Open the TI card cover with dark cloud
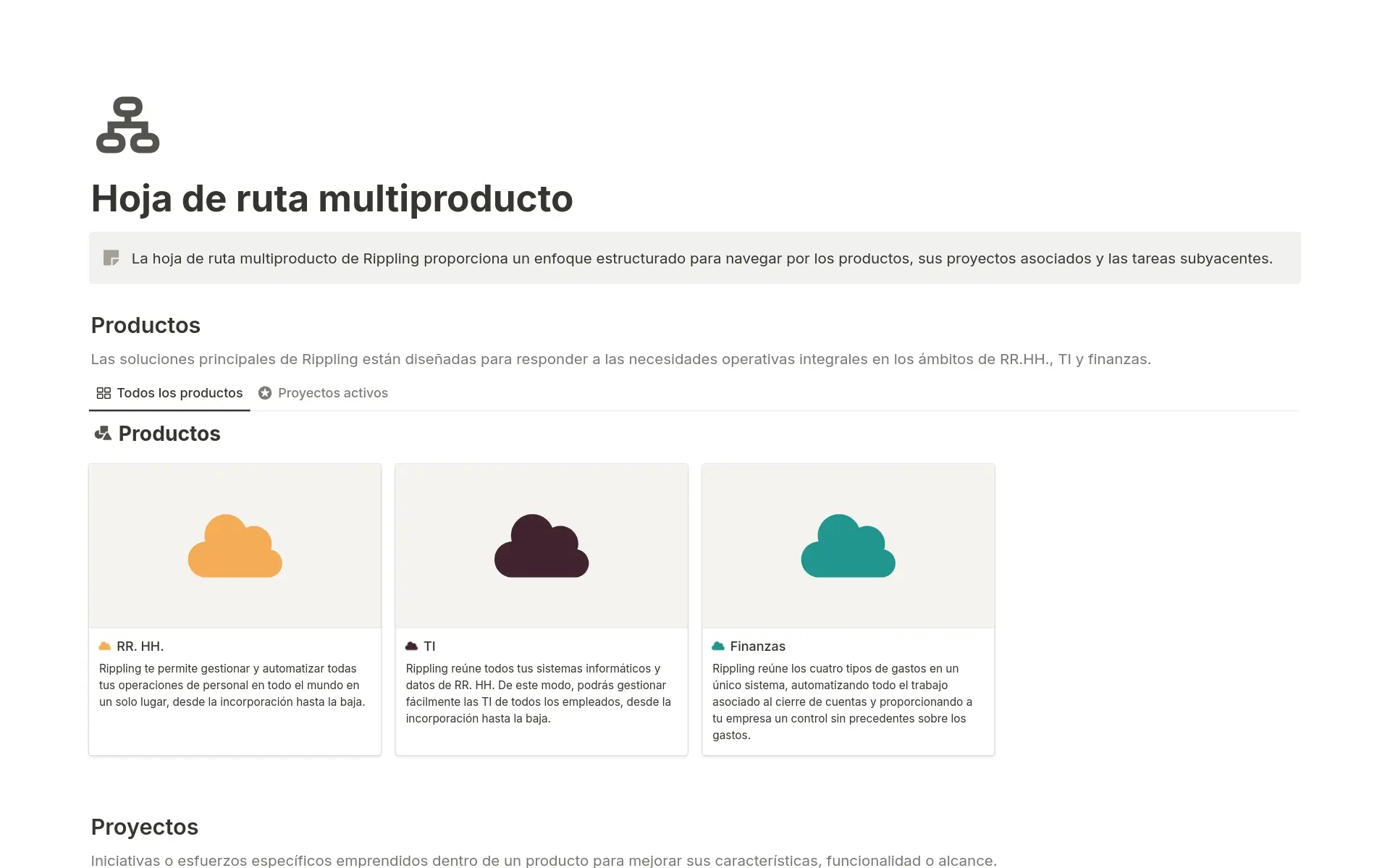 541,546
